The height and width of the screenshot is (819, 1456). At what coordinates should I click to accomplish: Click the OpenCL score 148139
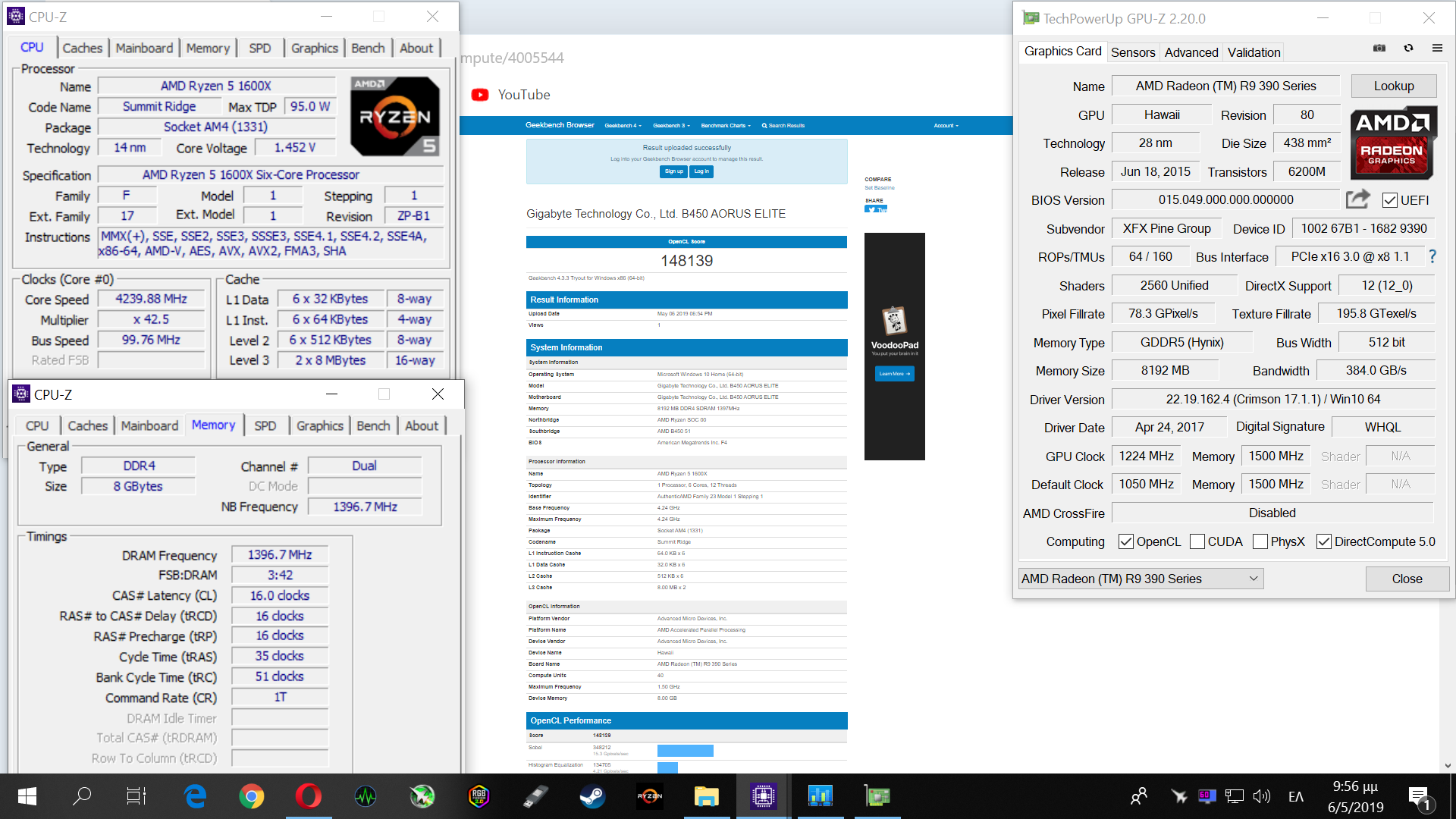click(x=686, y=261)
